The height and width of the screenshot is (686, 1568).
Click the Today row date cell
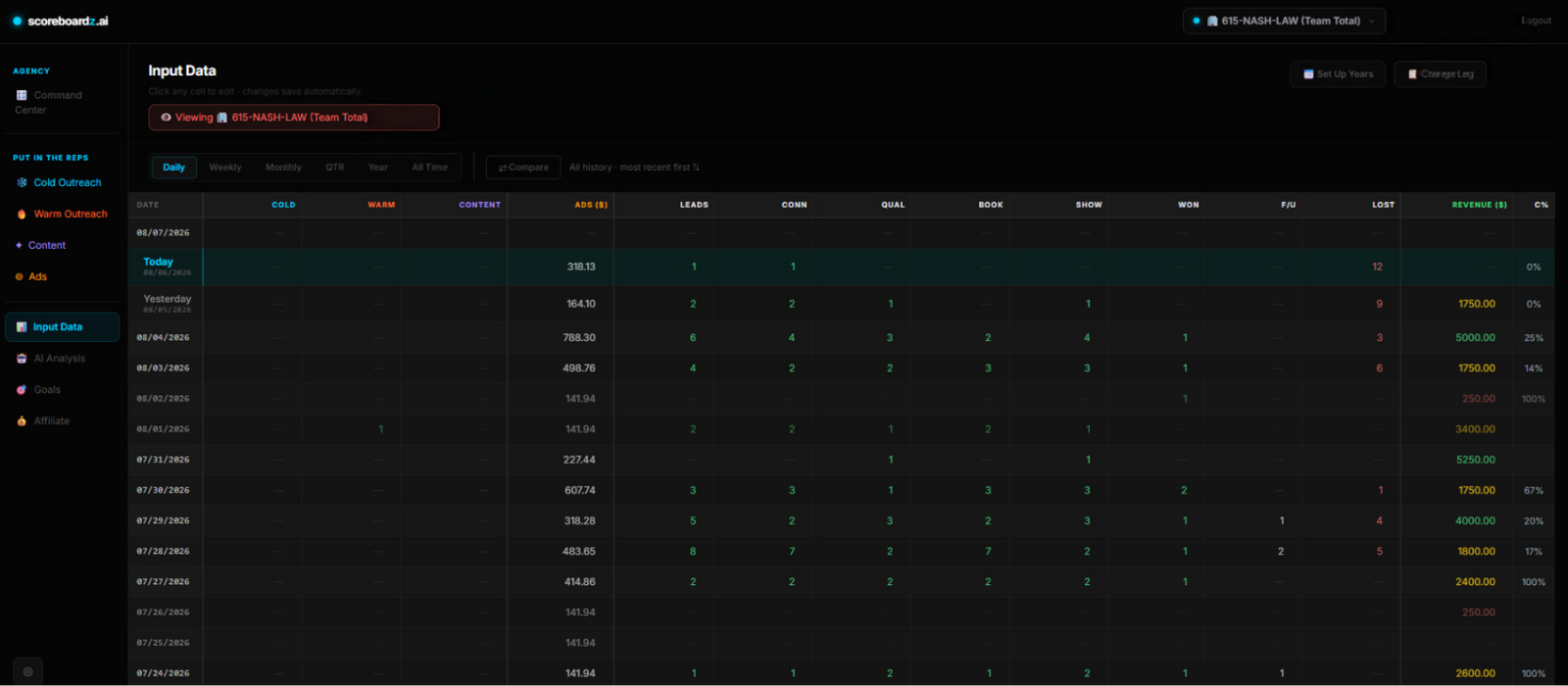166,267
